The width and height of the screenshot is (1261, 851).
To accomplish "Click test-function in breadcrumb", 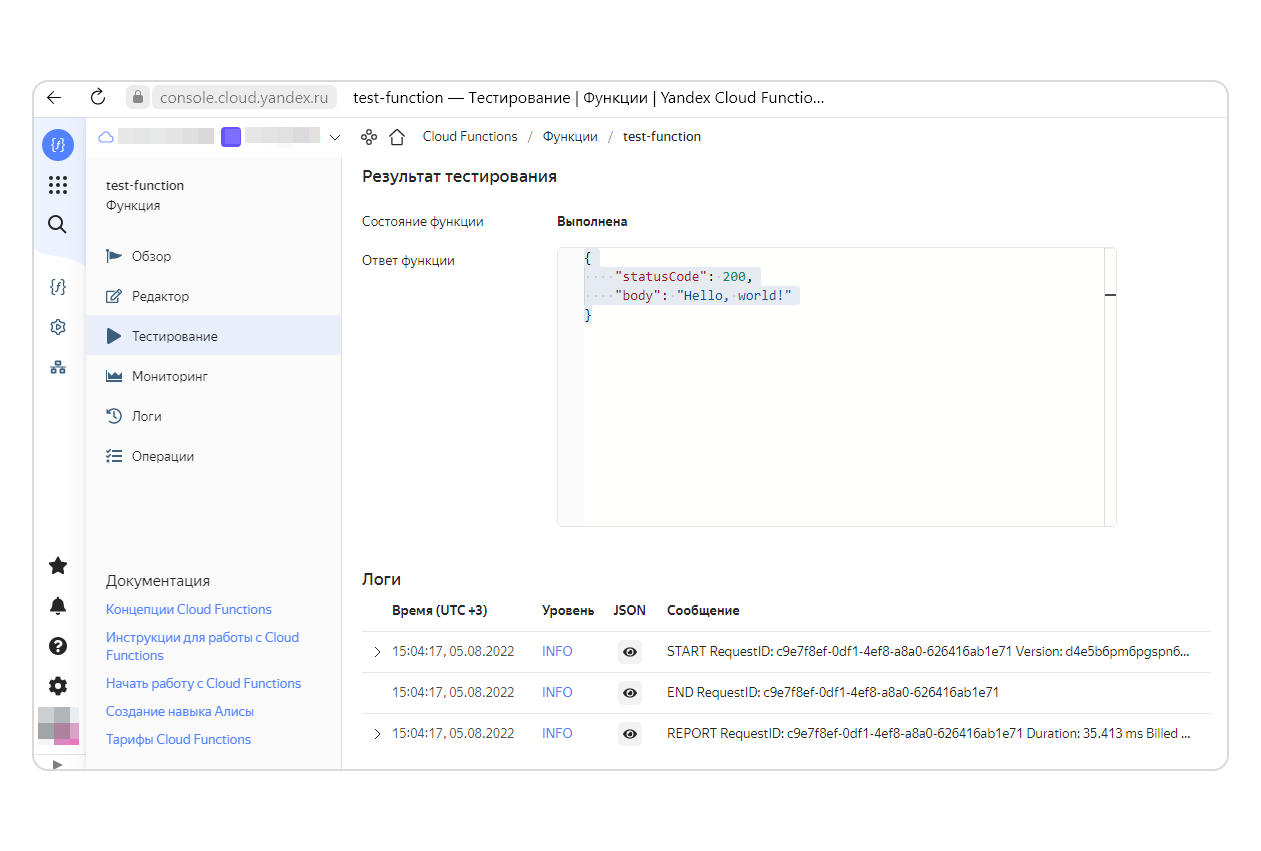I will click(662, 137).
